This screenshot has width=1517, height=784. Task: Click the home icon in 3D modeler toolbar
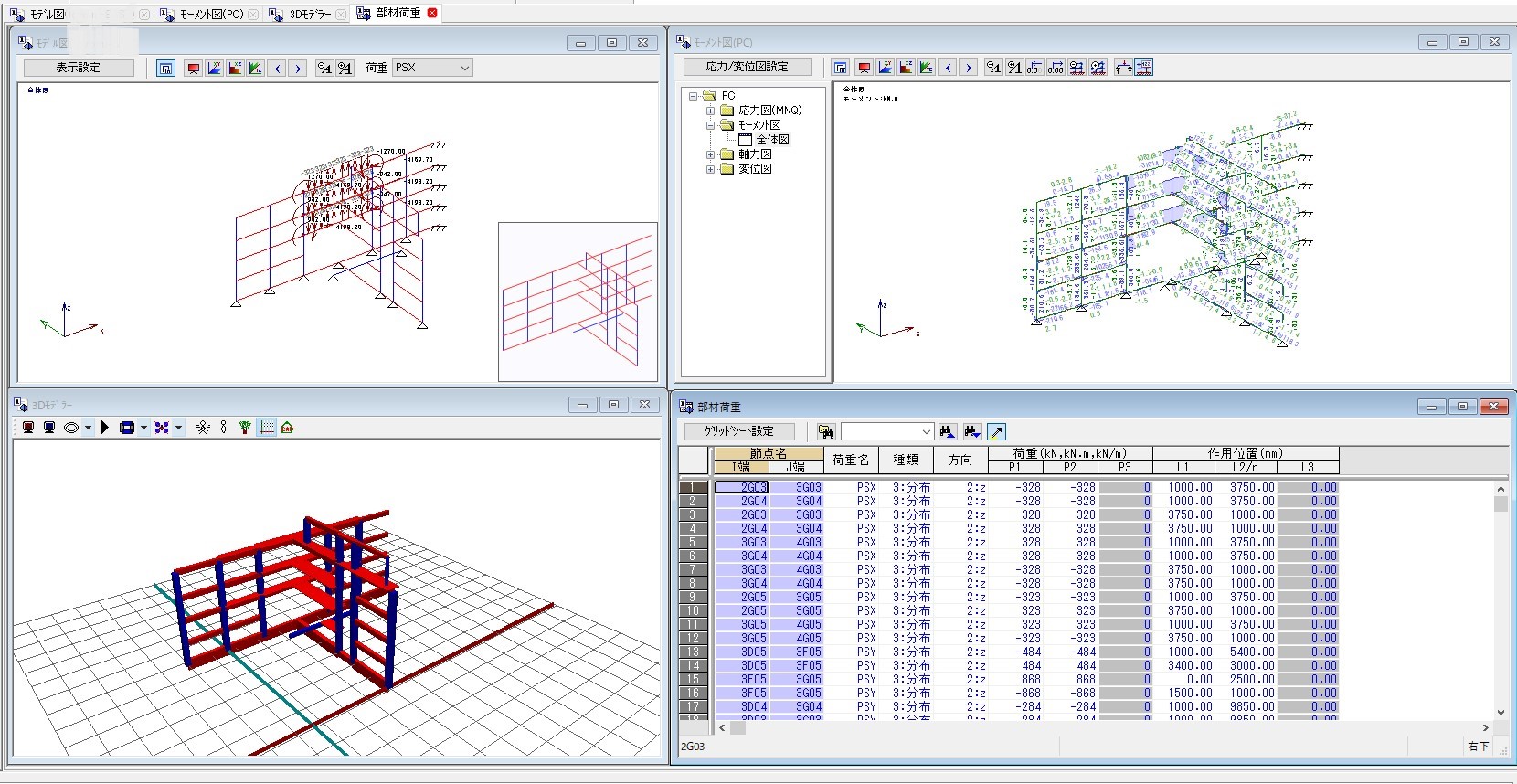(x=287, y=428)
